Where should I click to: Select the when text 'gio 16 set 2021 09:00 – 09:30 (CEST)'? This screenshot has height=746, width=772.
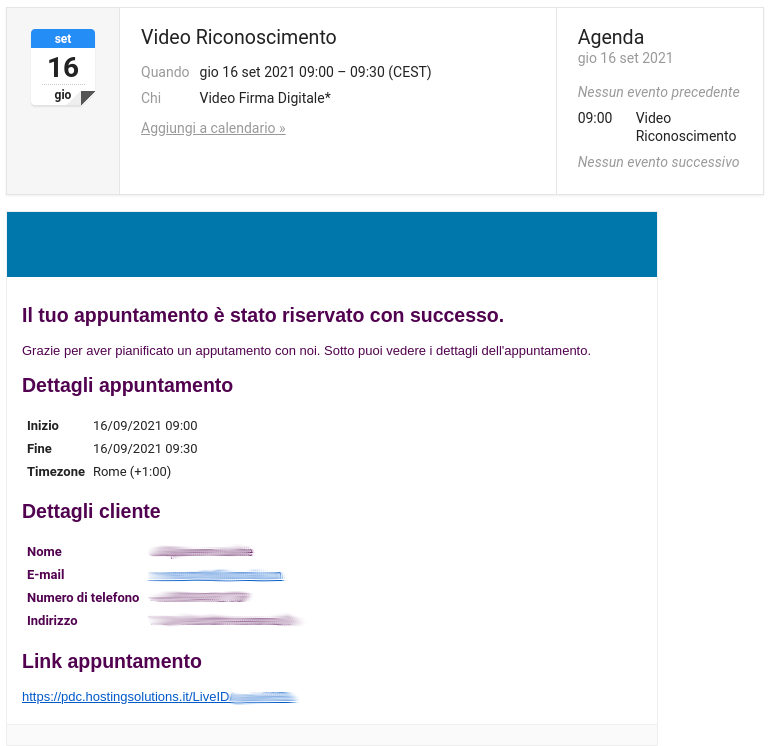coord(315,72)
